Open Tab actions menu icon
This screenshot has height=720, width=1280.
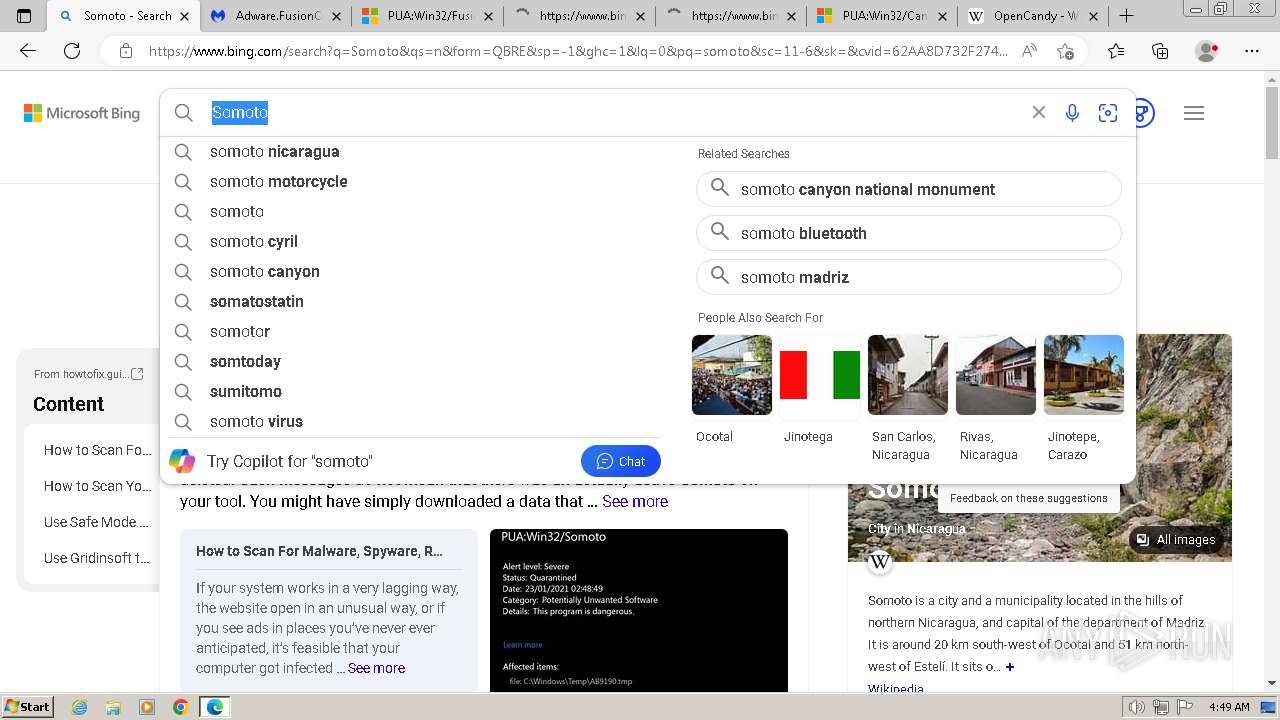click(x=24, y=16)
